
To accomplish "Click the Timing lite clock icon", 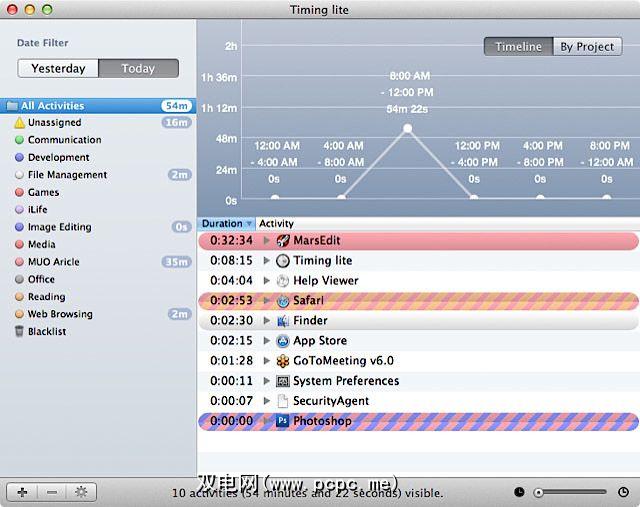I will [x=282, y=260].
